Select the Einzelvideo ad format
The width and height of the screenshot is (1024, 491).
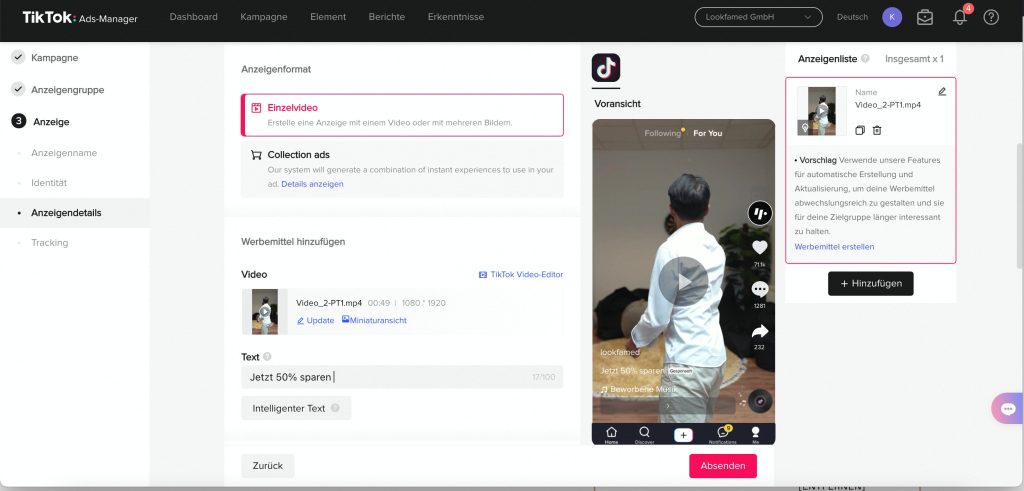coord(402,115)
